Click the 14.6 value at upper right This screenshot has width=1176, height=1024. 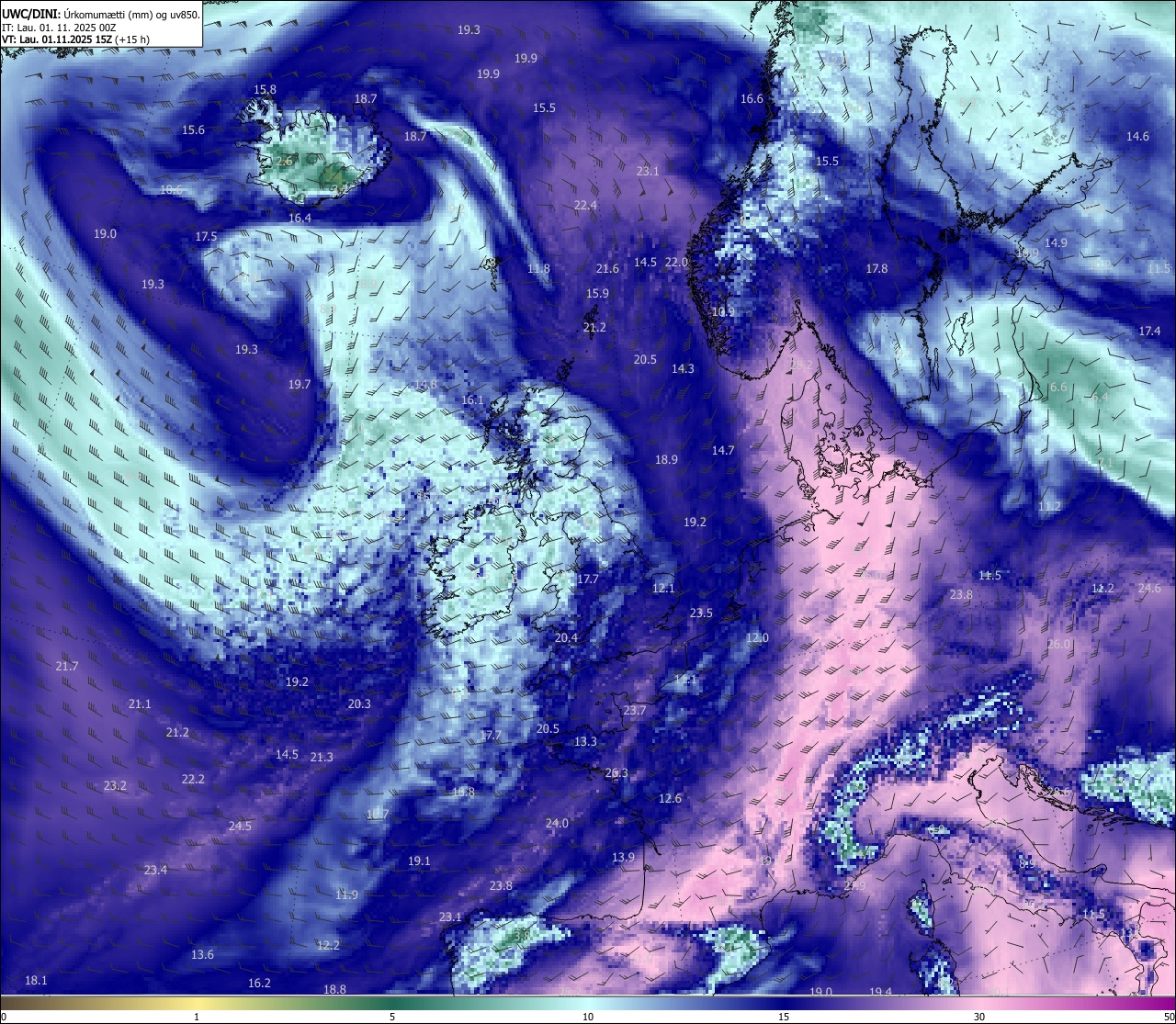[1137, 136]
